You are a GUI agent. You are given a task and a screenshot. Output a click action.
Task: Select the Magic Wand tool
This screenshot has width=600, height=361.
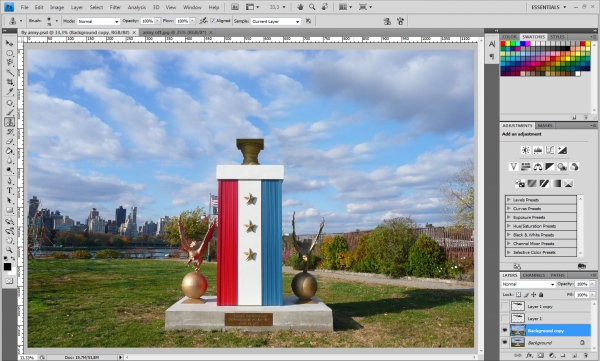[10, 72]
